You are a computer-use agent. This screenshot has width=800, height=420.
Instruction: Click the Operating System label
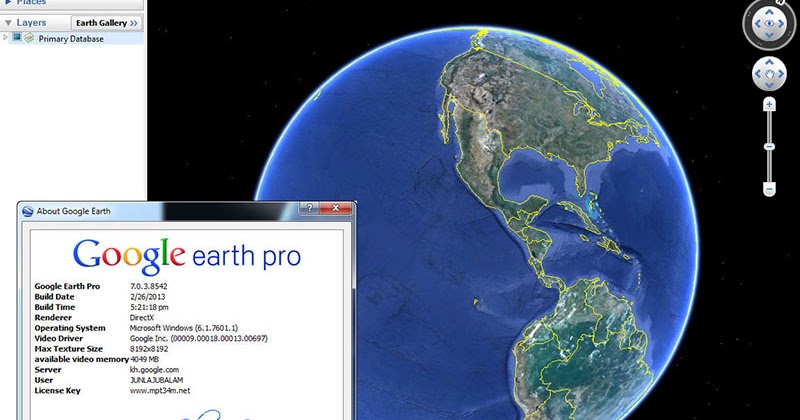click(x=70, y=328)
